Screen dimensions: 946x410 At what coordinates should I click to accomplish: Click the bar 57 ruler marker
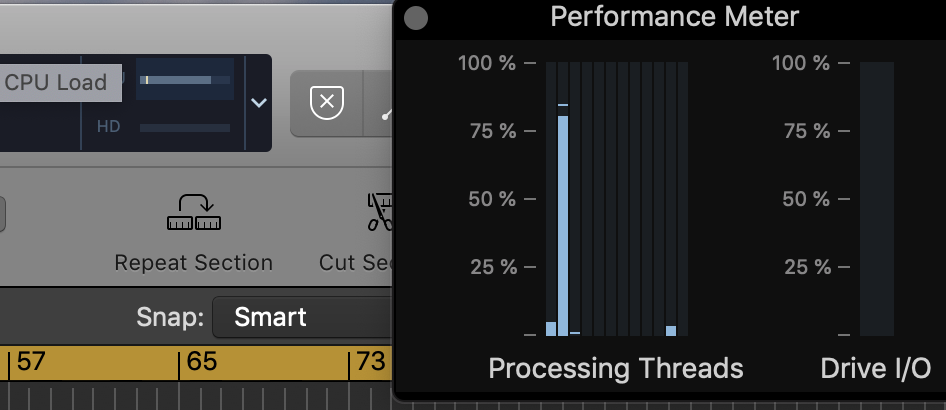tap(30, 361)
